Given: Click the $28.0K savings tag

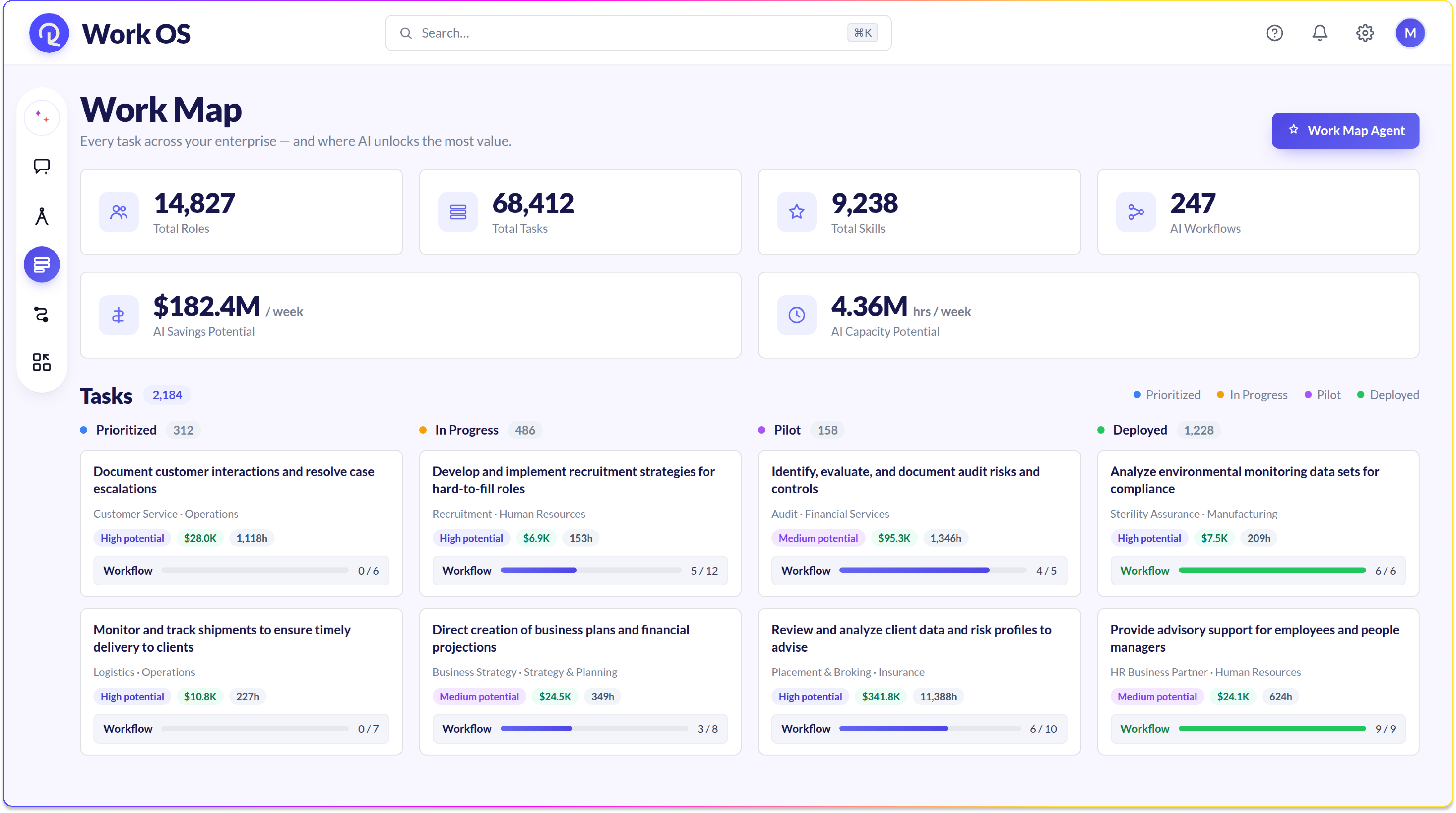Looking at the screenshot, I should [200, 538].
